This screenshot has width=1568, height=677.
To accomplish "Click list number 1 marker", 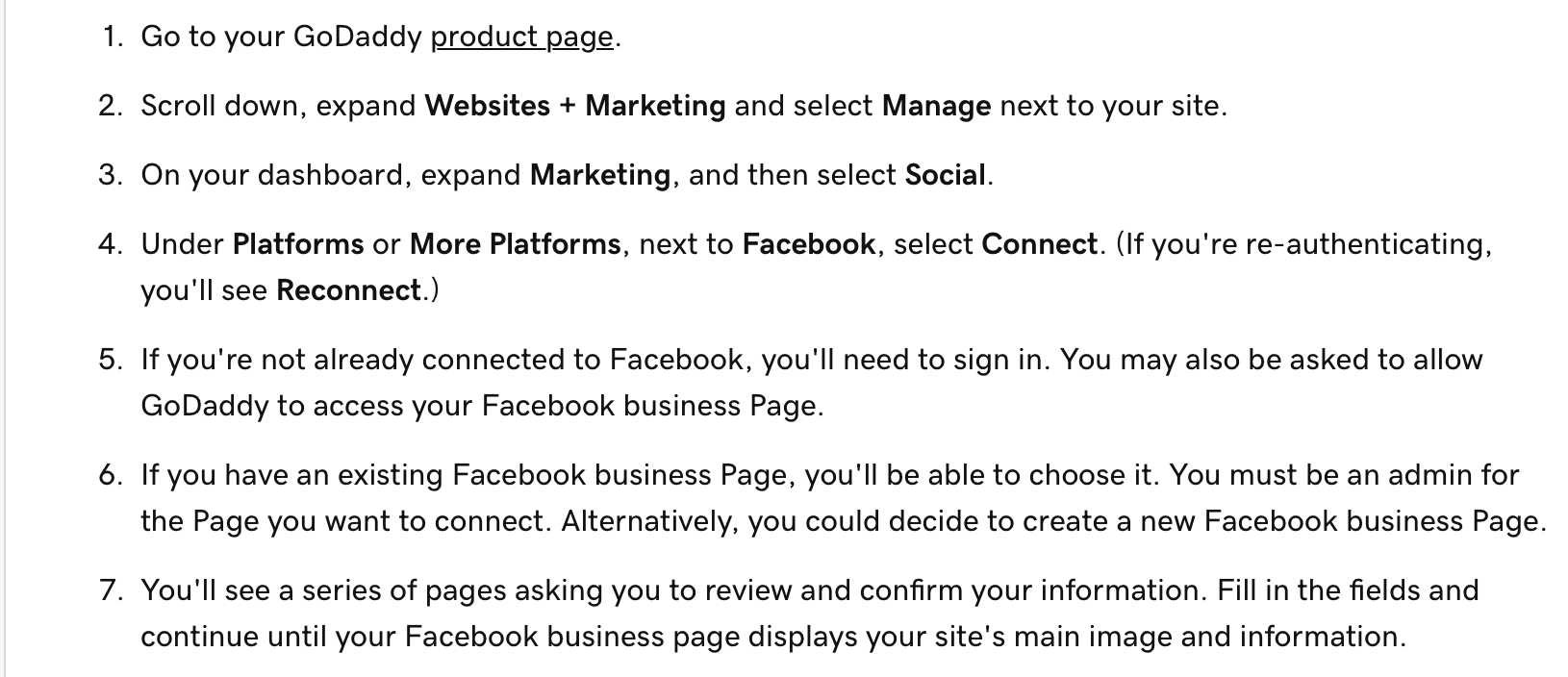I will click(113, 37).
